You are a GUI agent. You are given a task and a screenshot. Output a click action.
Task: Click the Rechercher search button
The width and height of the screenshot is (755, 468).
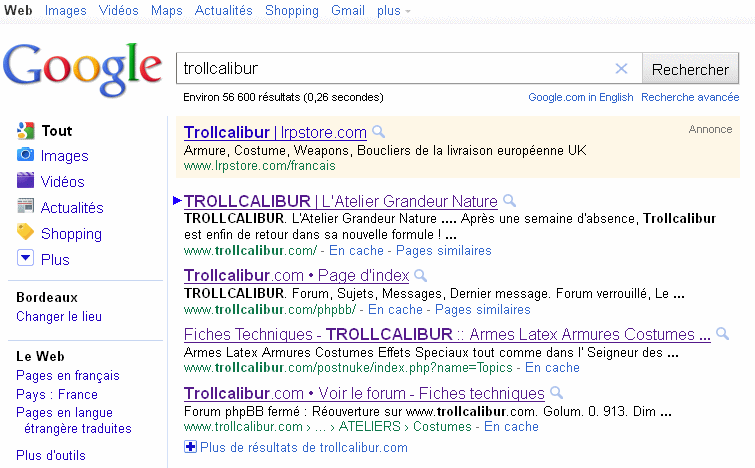pyautogui.click(x=690, y=69)
